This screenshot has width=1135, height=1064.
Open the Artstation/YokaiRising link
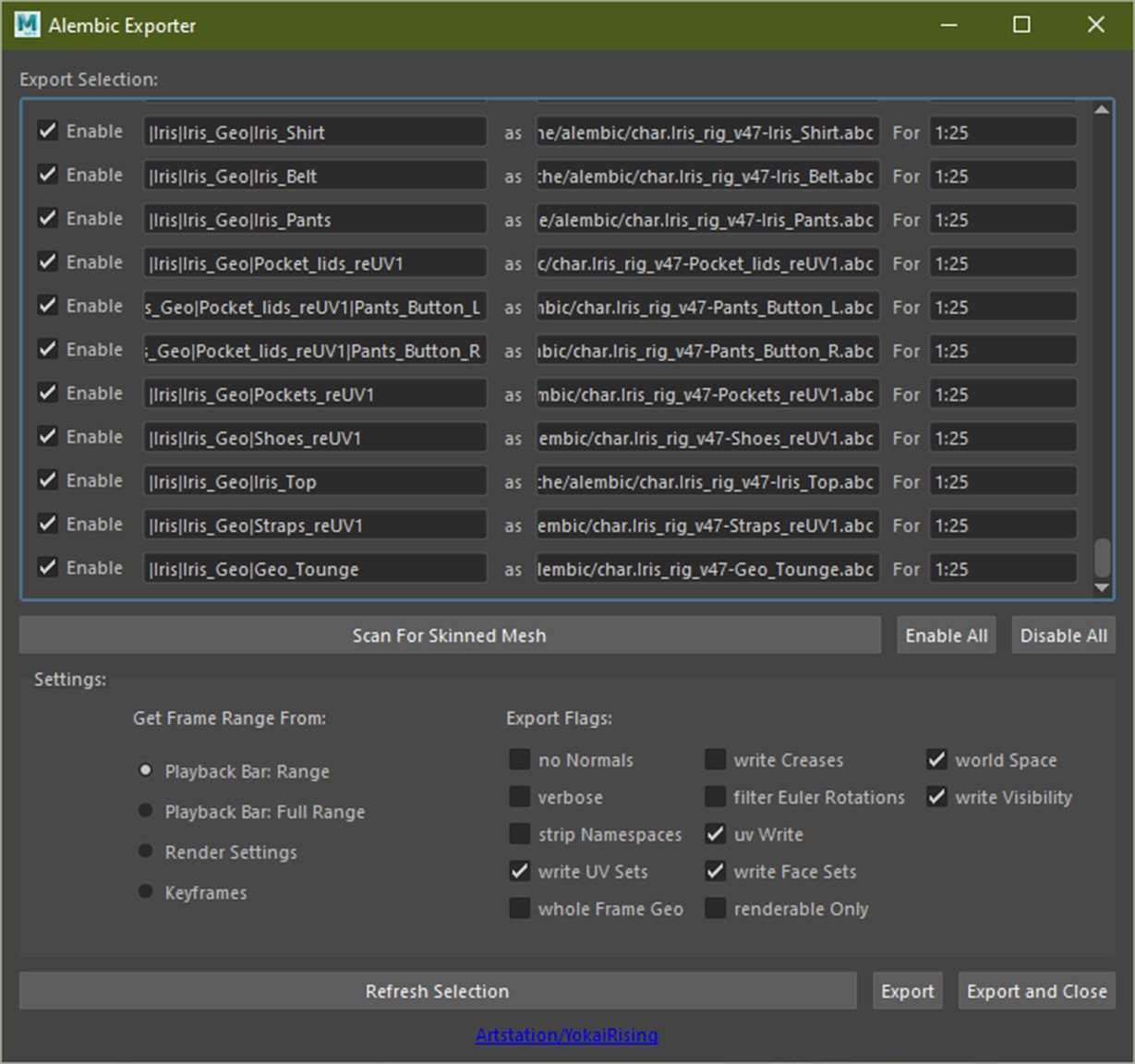coord(567,1034)
